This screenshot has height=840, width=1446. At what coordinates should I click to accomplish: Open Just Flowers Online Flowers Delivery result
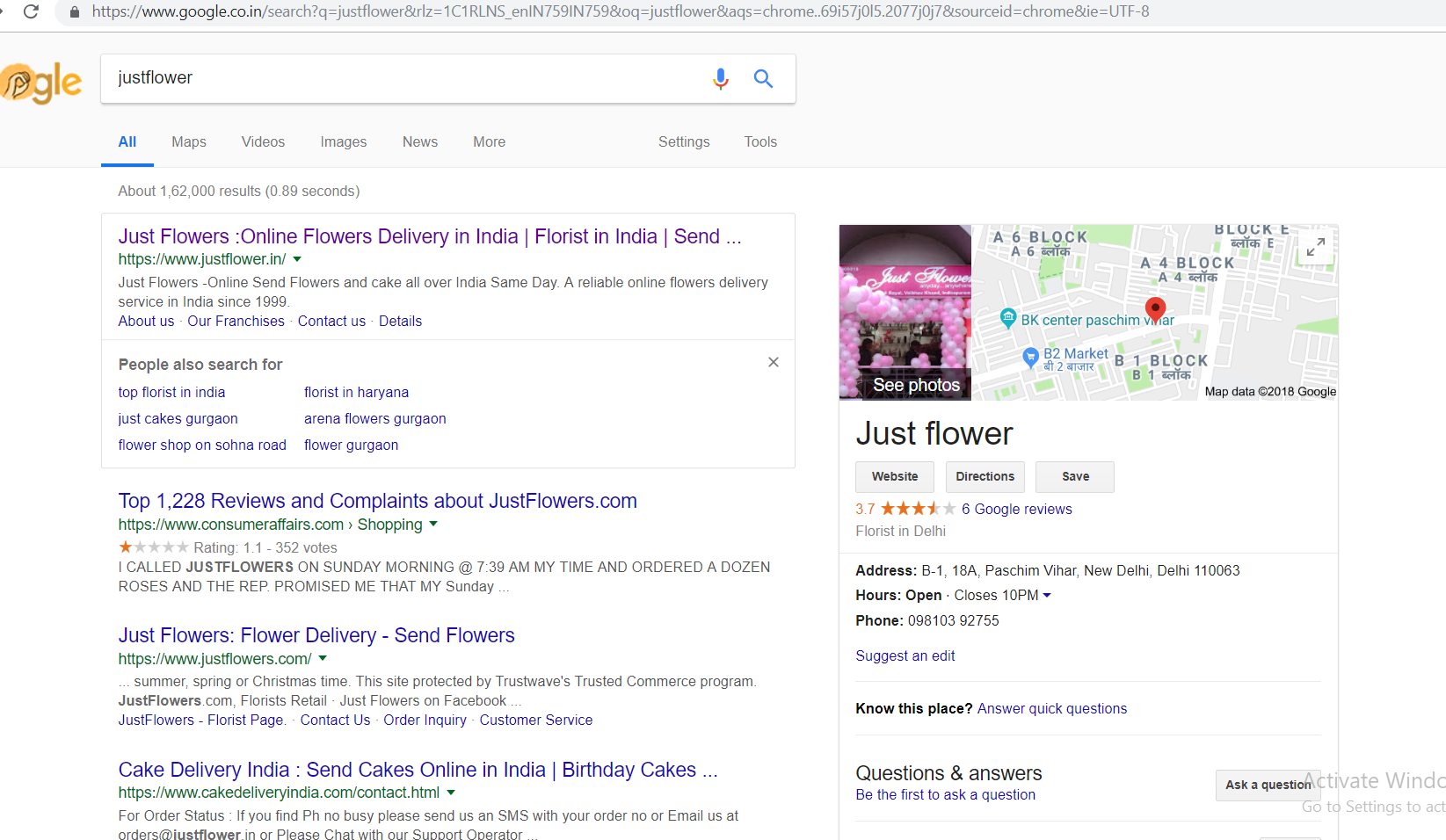pyautogui.click(x=430, y=236)
